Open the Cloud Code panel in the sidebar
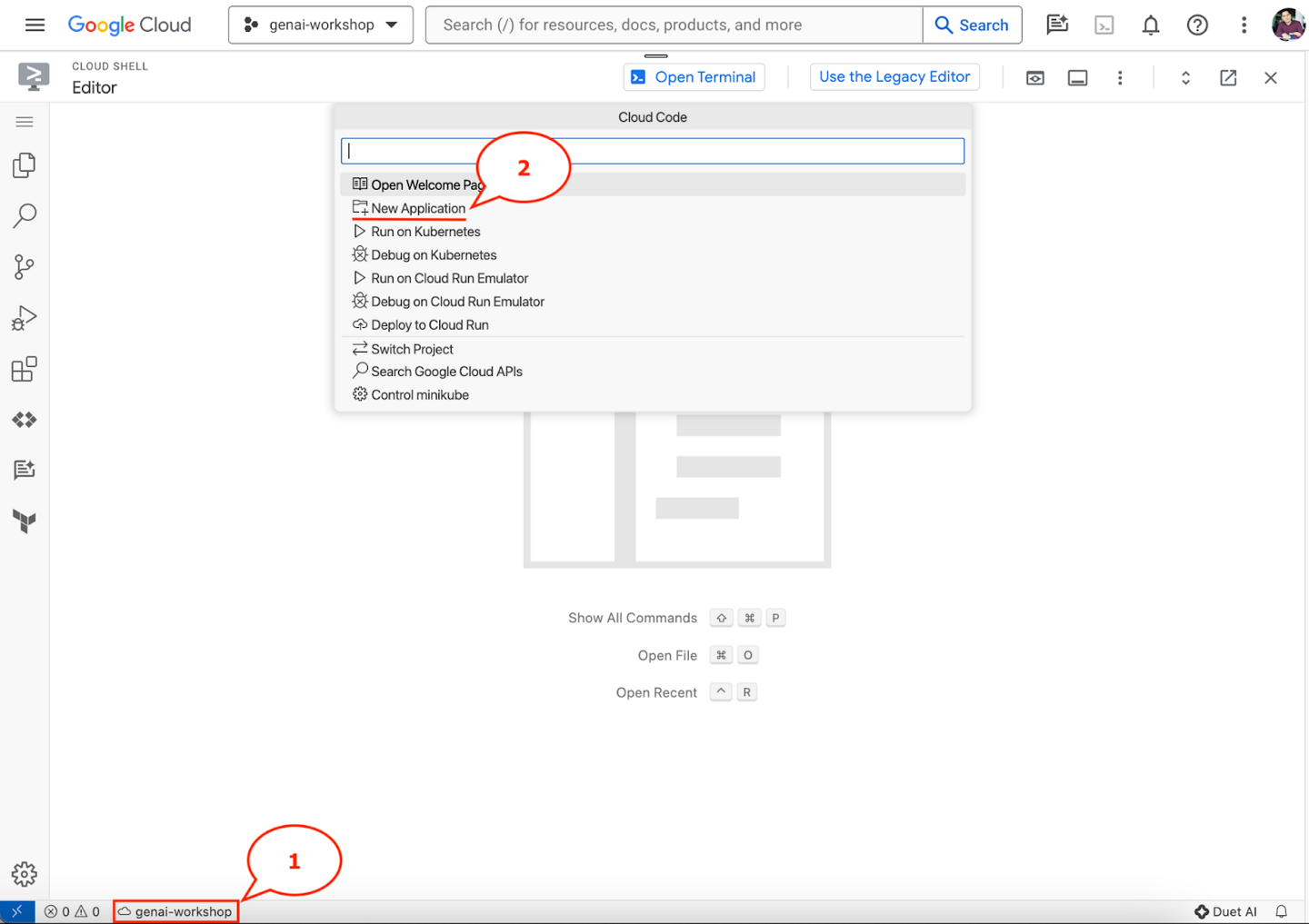 (x=24, y=419)
